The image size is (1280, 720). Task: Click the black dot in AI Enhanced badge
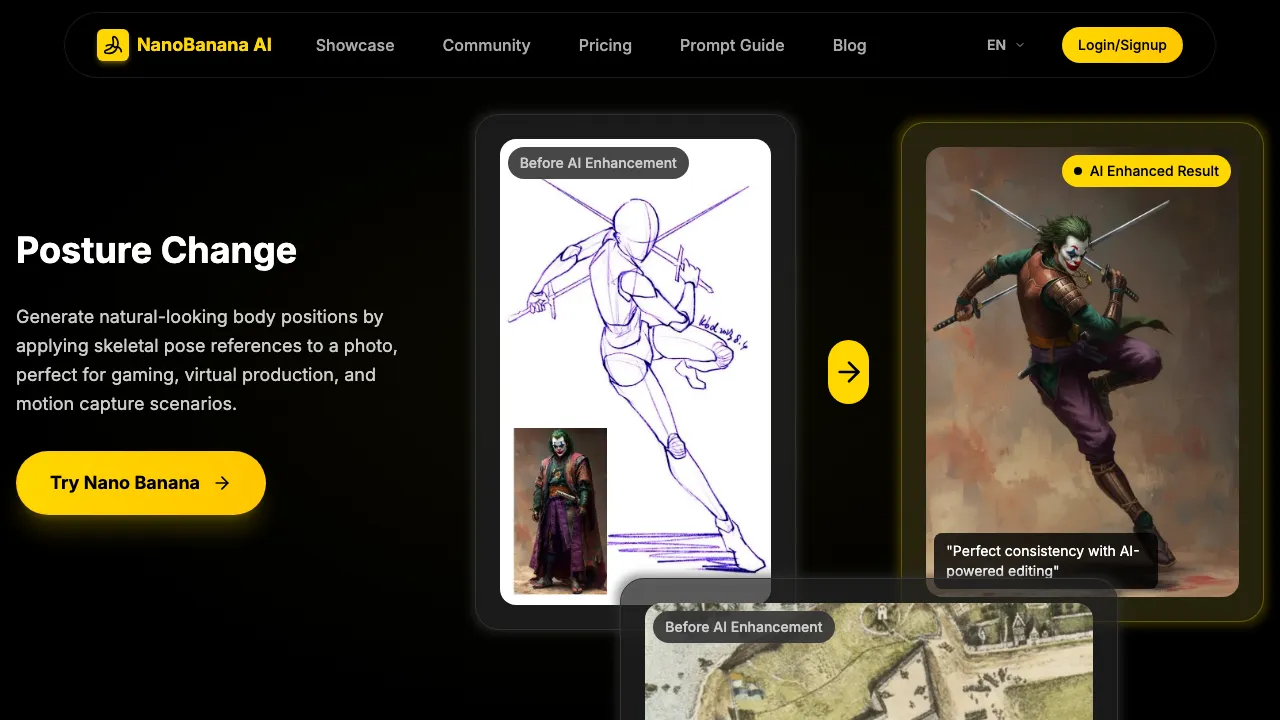pyautogui.click(x=1078, y=171)
